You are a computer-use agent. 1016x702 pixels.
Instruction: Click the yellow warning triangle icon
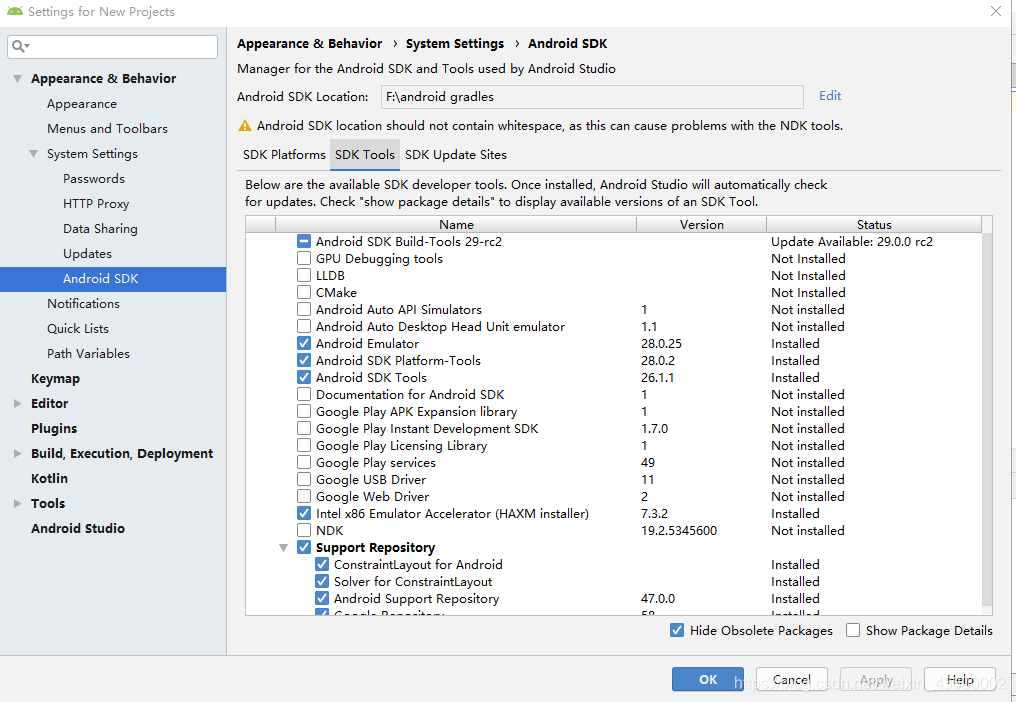pos(245,126)
